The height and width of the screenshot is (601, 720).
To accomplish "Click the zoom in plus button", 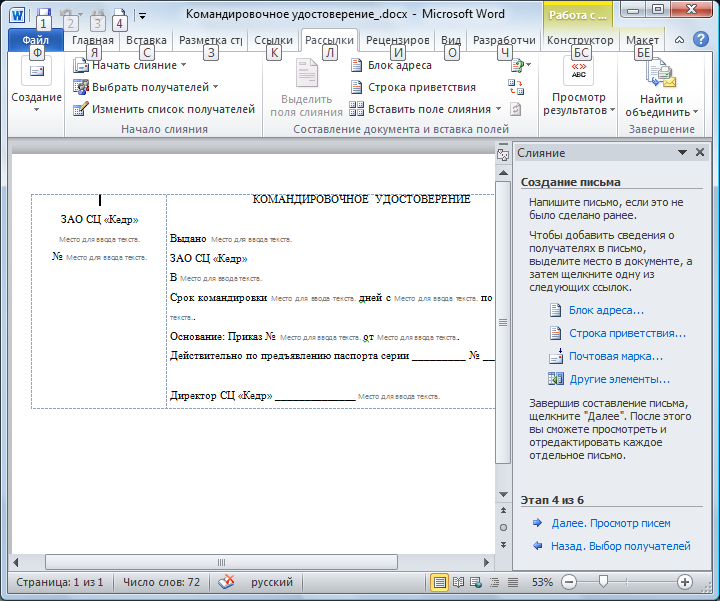I will click(685, 582).
